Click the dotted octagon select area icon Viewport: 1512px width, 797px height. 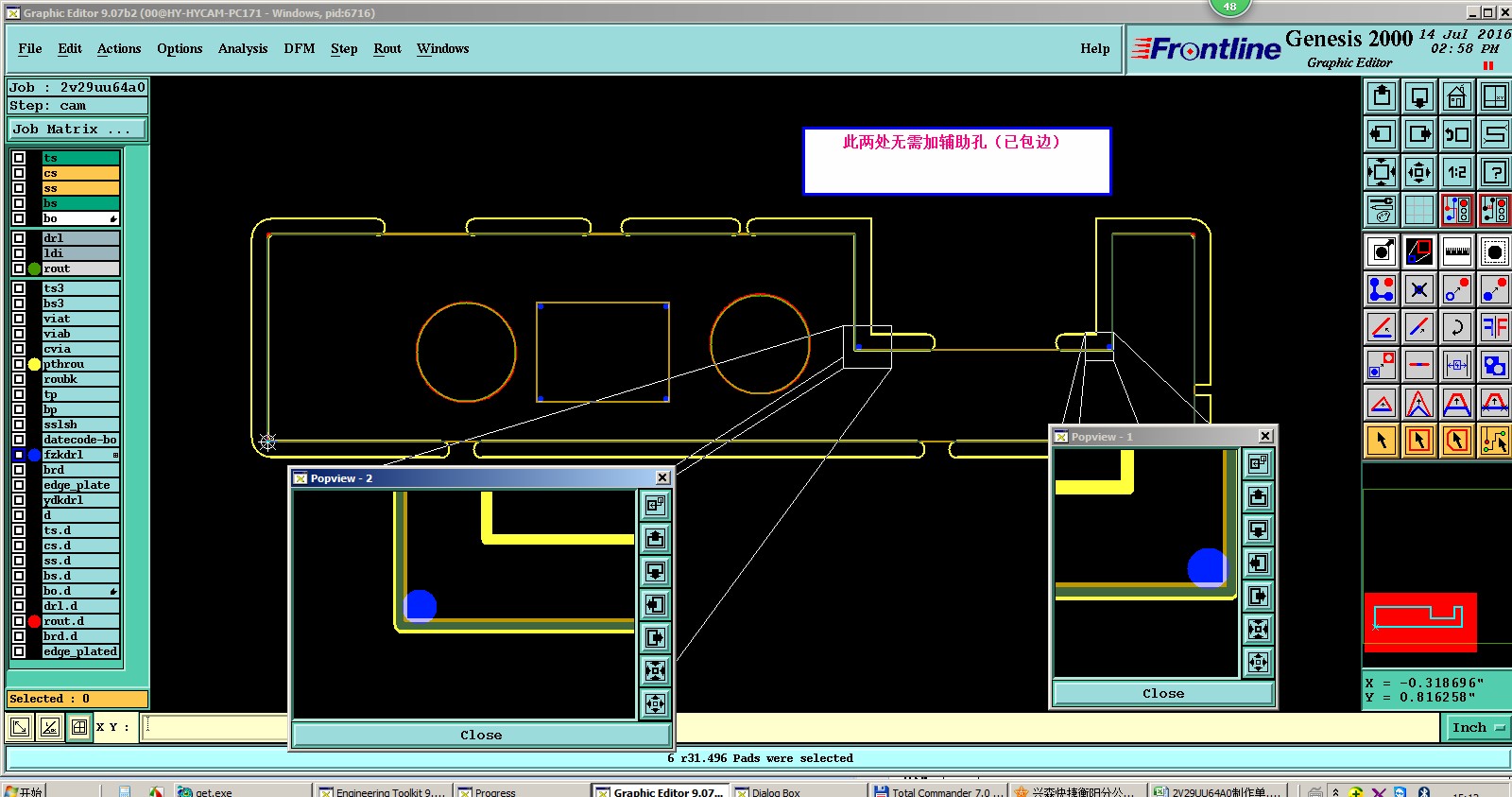pyautogui.click(x=1495, y=251)
